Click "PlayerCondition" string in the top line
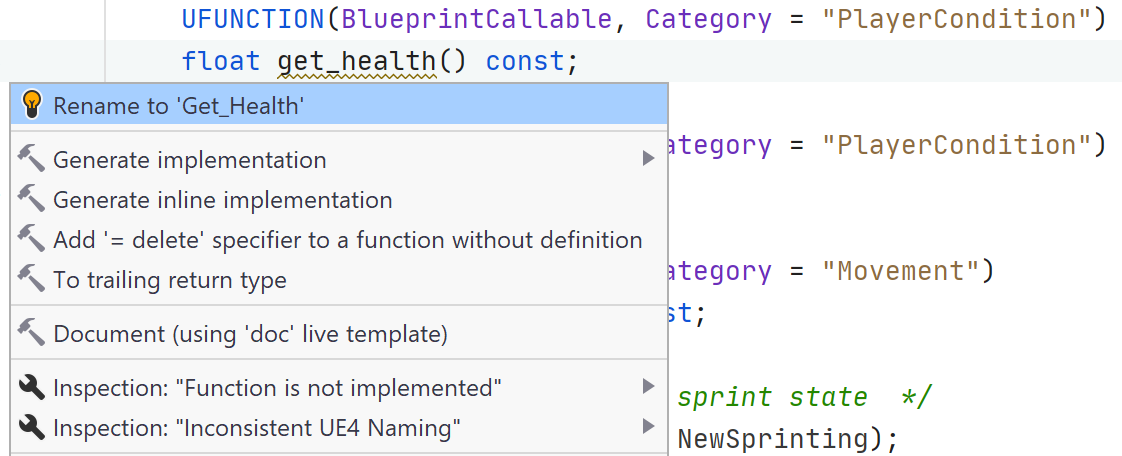1122x456 pixels. point(957,19)
